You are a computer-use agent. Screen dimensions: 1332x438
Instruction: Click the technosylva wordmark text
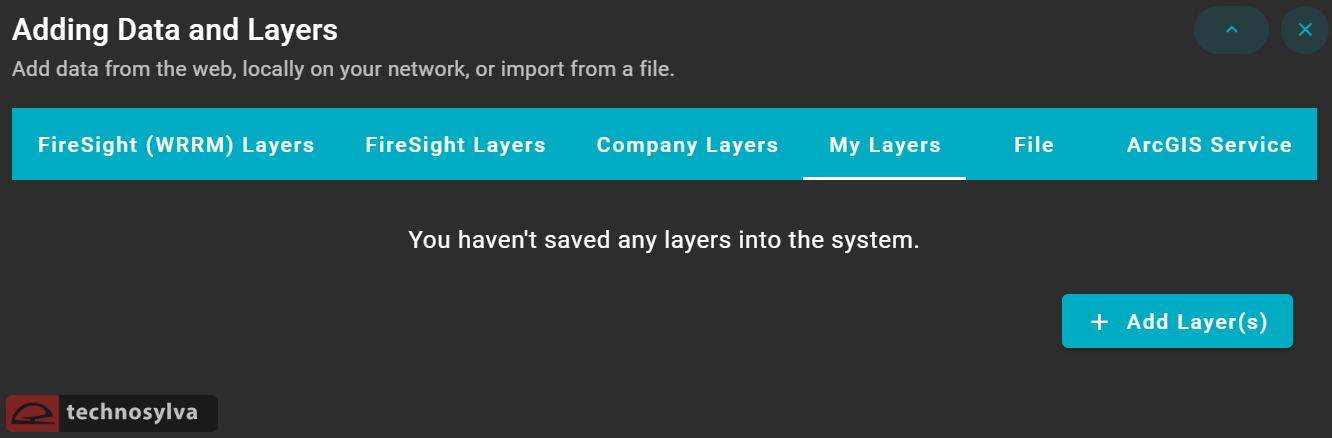click(131, 412)
